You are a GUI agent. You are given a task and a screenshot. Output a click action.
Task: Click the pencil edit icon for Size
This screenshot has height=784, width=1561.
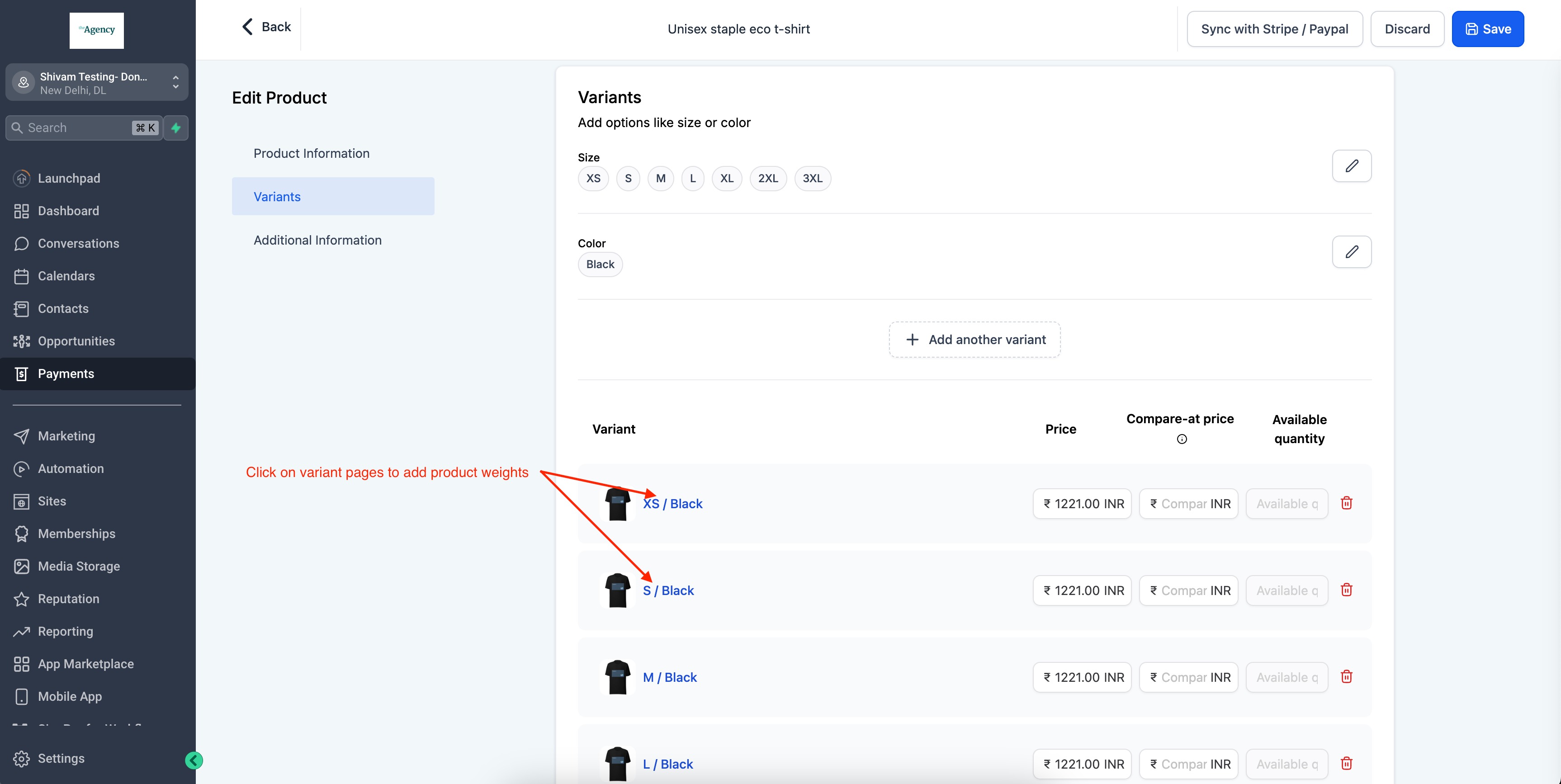1351,166
